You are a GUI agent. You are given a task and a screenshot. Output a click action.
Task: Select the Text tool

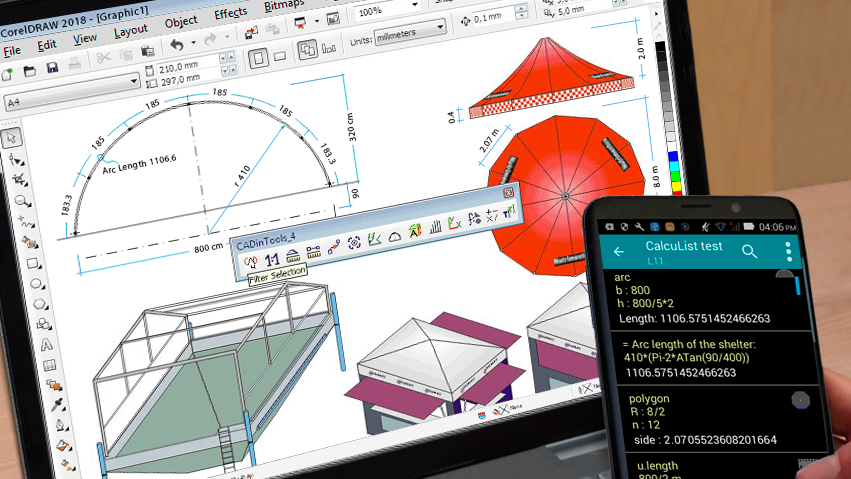(47, 344)
